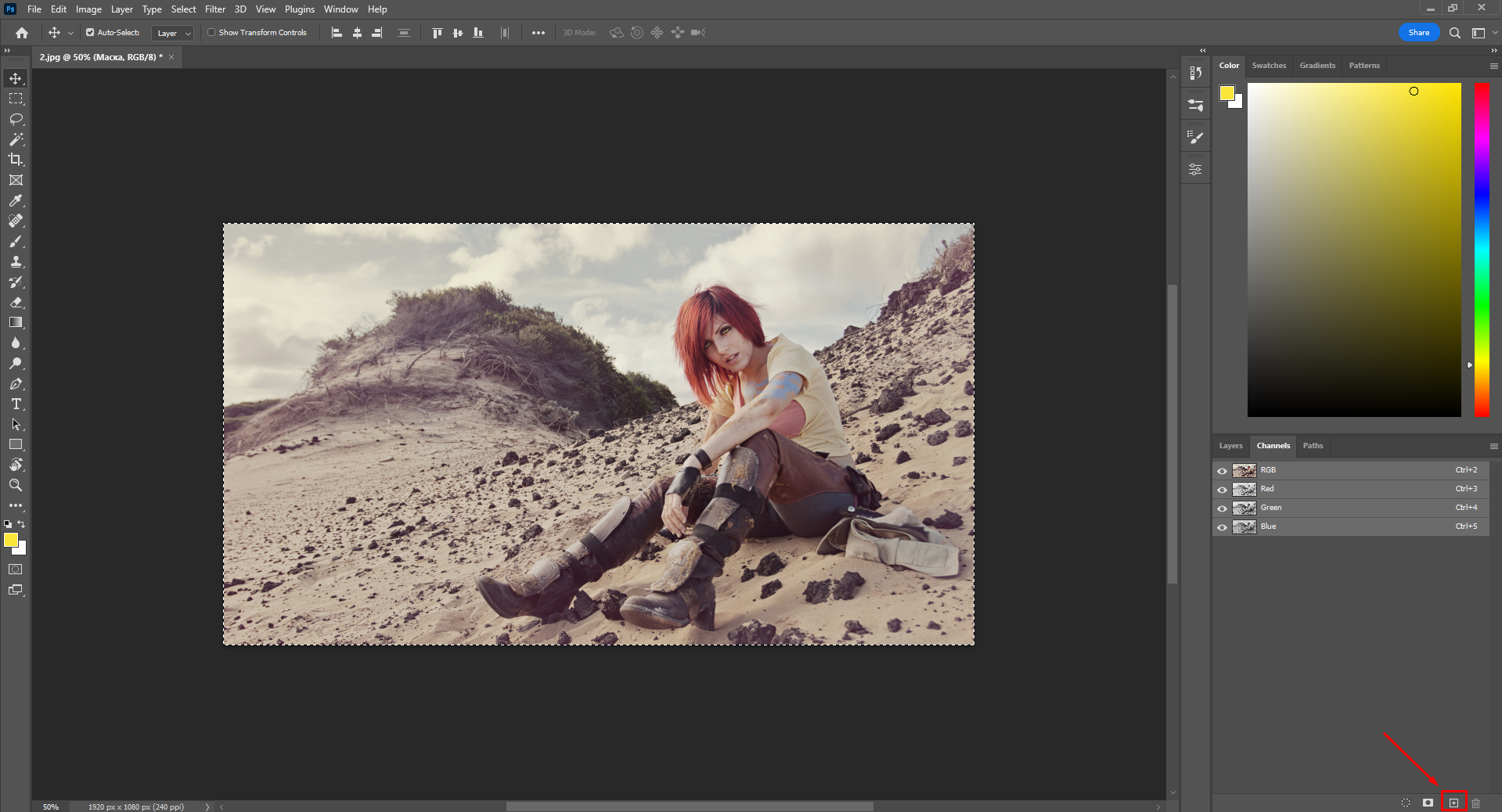The height and width of the screenshot is (812, 1502).
Task: Create new channel with plus icon
Action: click(x=1453, y=803)
